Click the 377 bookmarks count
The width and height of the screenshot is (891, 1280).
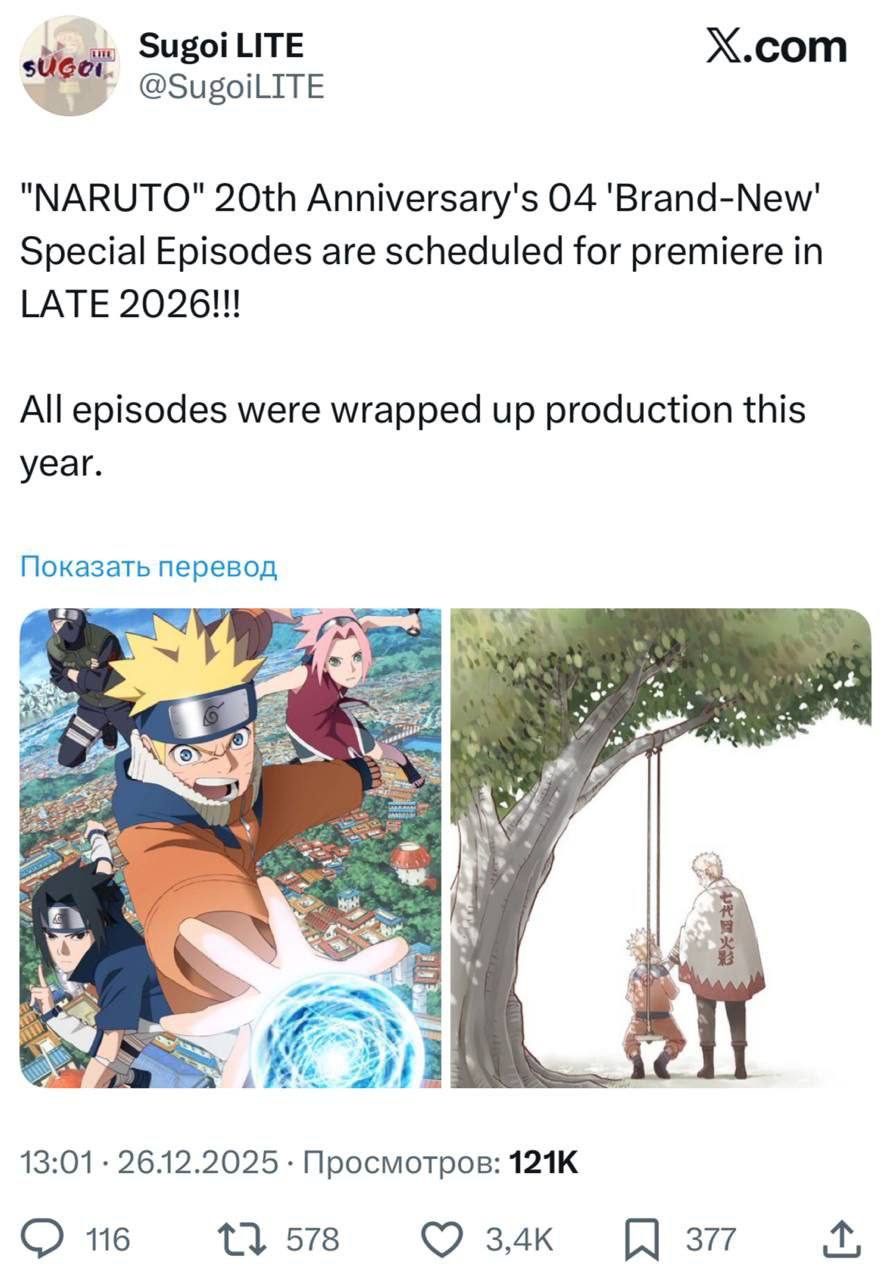pos(711,1240)
